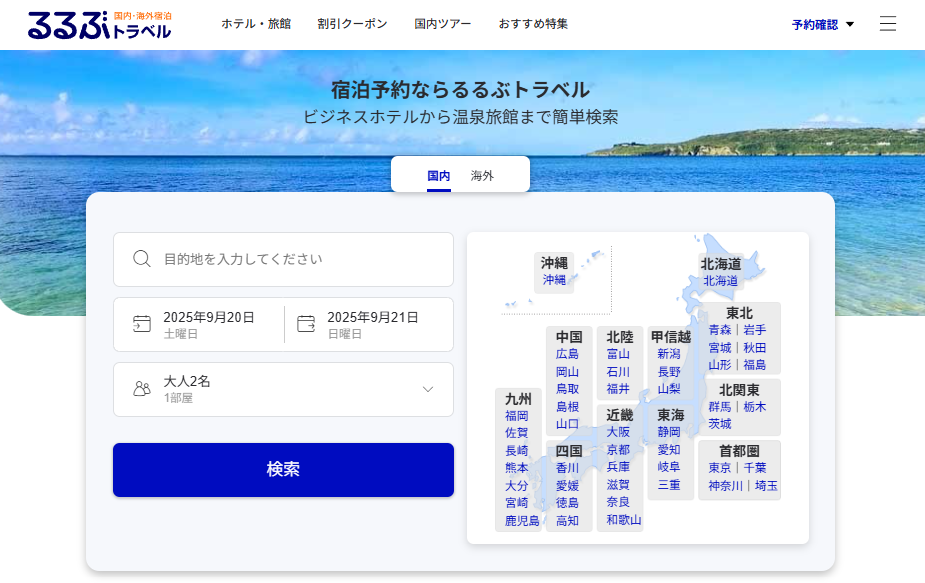Open the おすすめ特集 navigation item

tap(533, 22)
